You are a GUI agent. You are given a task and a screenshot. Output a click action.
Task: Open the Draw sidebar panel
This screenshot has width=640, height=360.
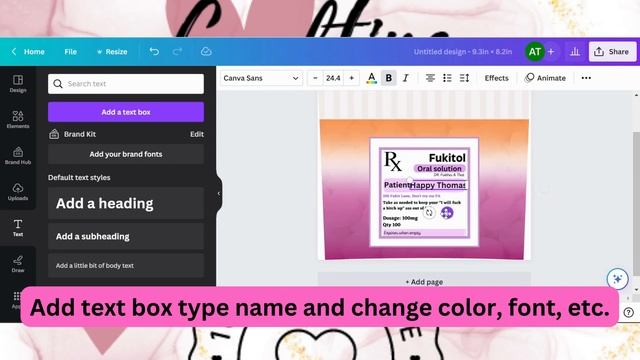(18, 264)
